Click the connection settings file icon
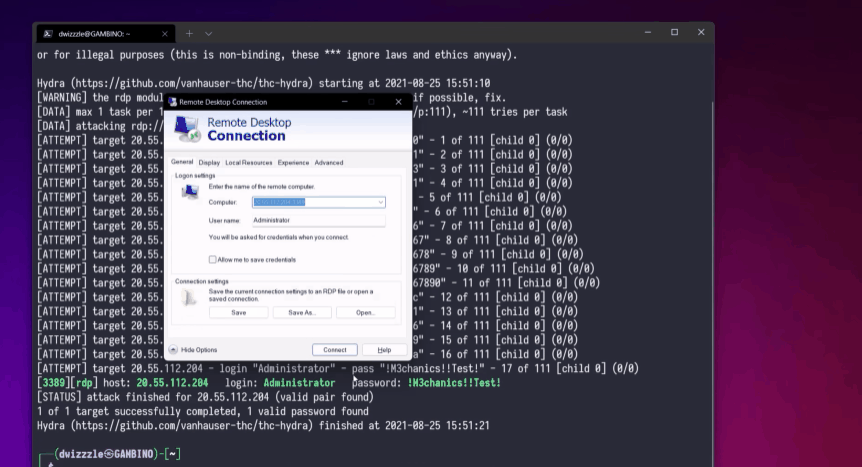The image size is (862, 467). tap(189, 298)
